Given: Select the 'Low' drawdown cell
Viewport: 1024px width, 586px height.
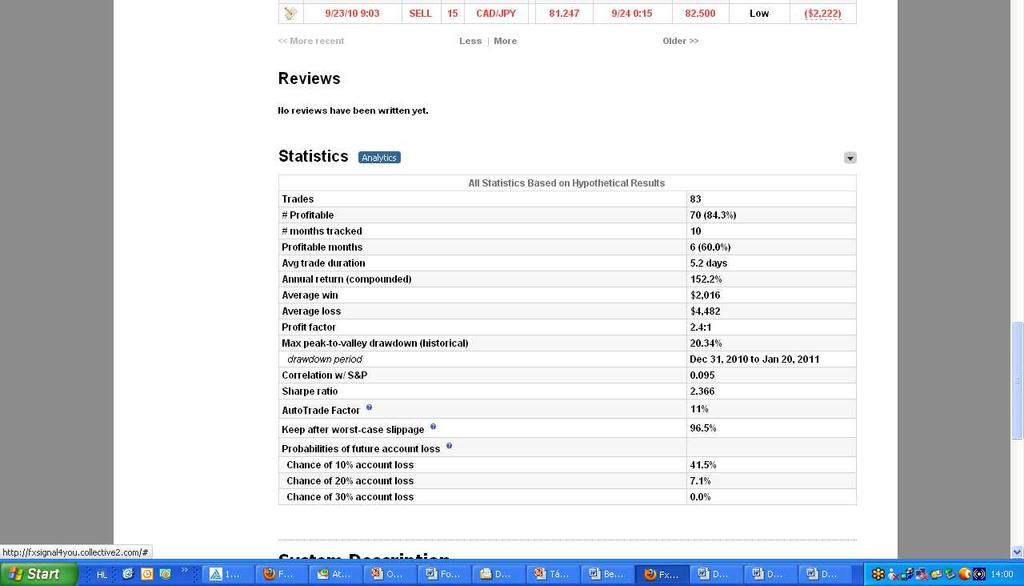Looking at the screenshot, I should tap(759, 13).
